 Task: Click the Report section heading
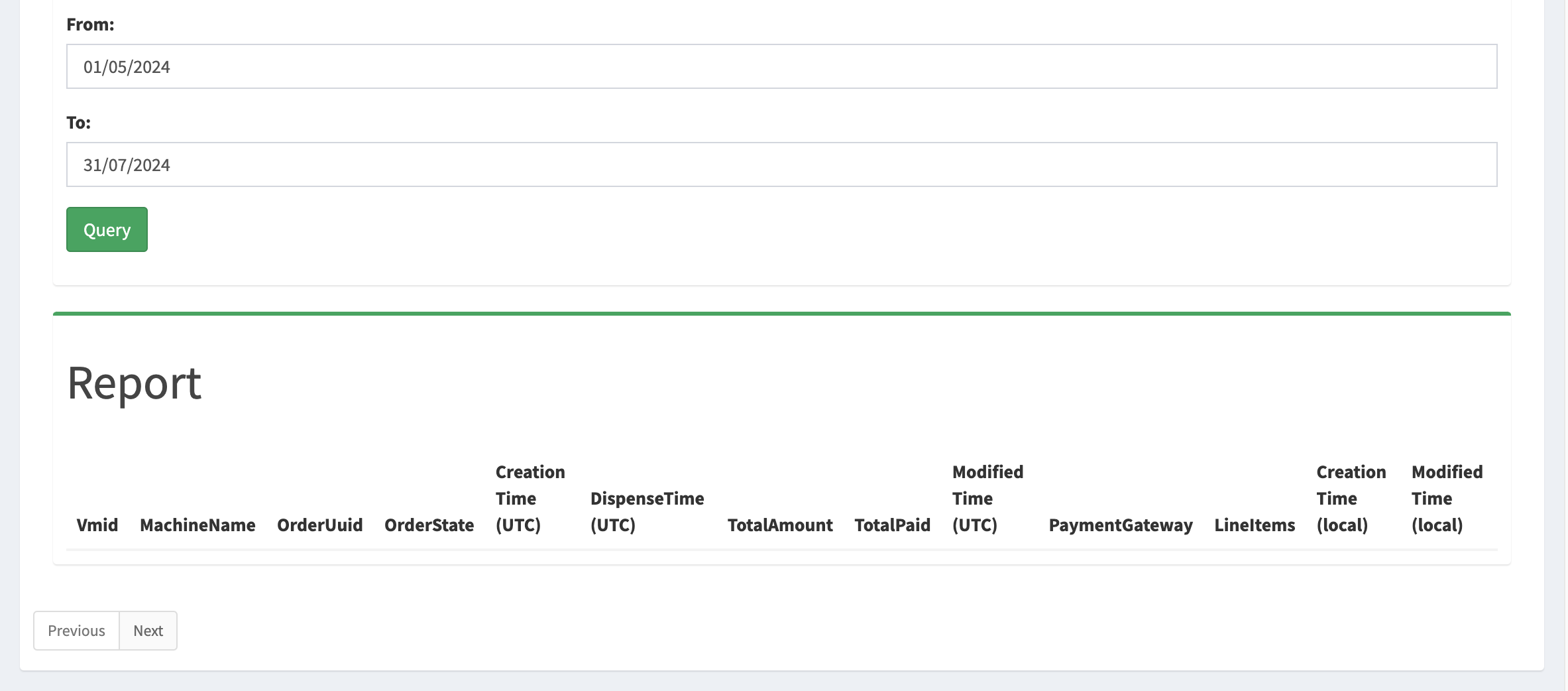click(x=135, y=383)
